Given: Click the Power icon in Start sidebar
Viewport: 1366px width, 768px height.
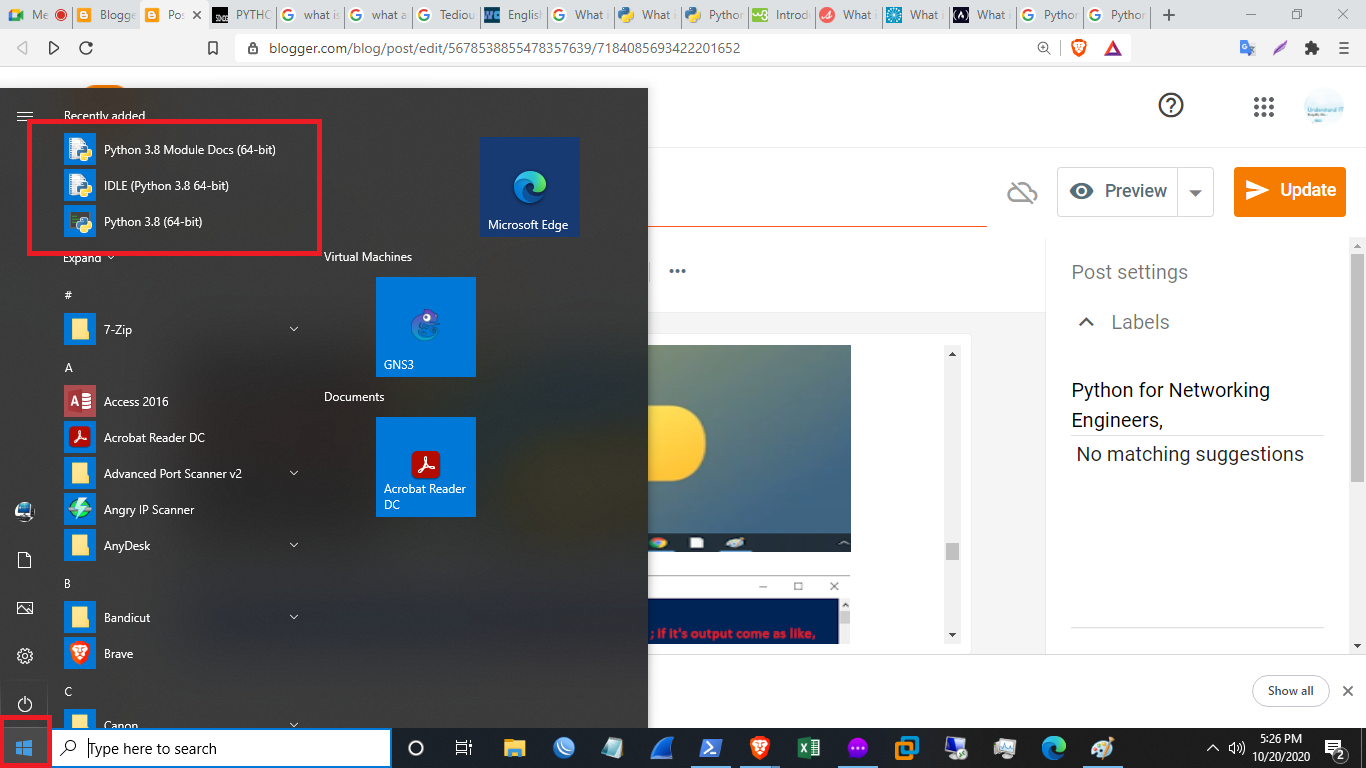Looking at the screenshot, I should pos(25,705).
